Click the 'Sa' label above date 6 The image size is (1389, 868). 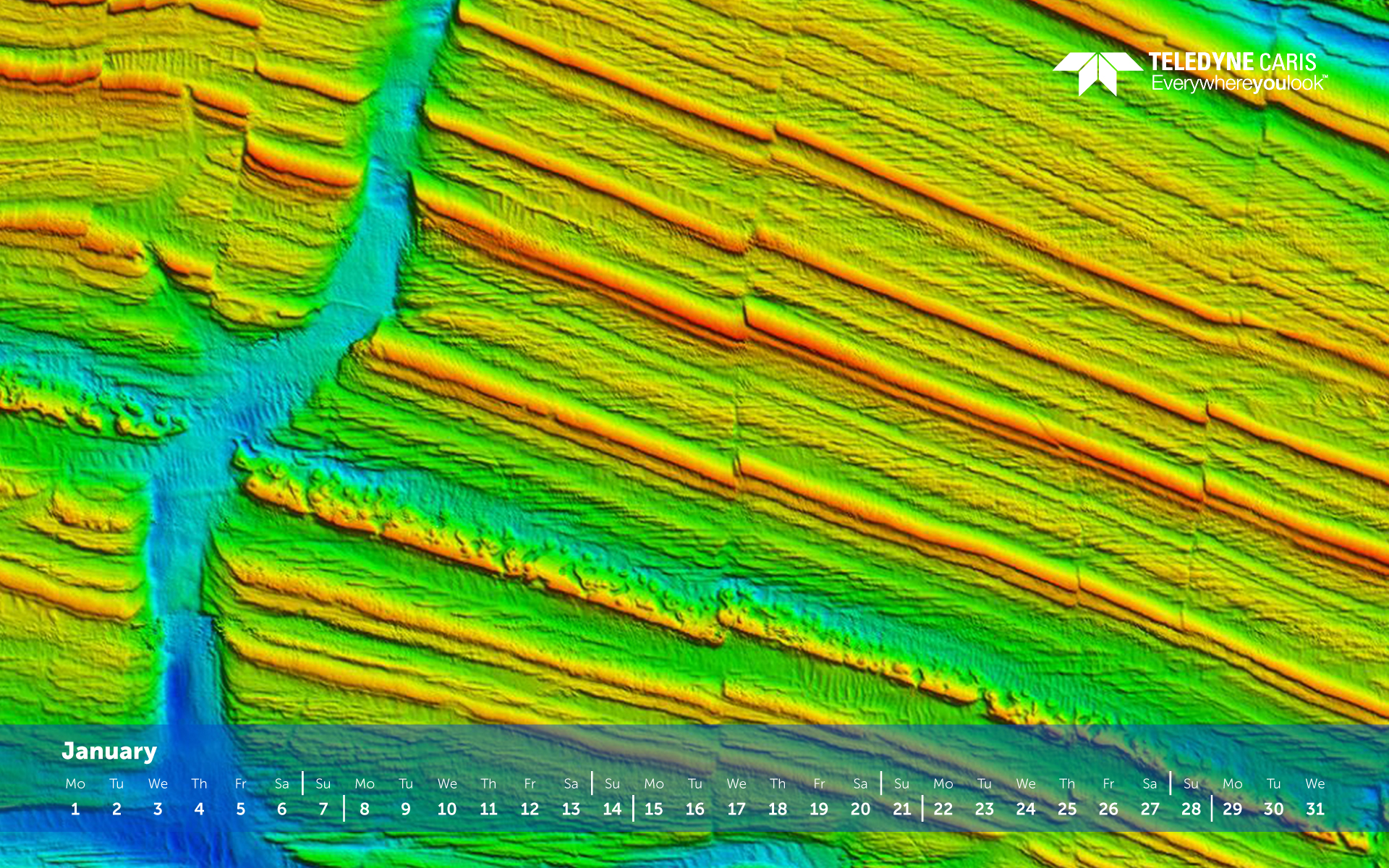click(x=282, y=784)
